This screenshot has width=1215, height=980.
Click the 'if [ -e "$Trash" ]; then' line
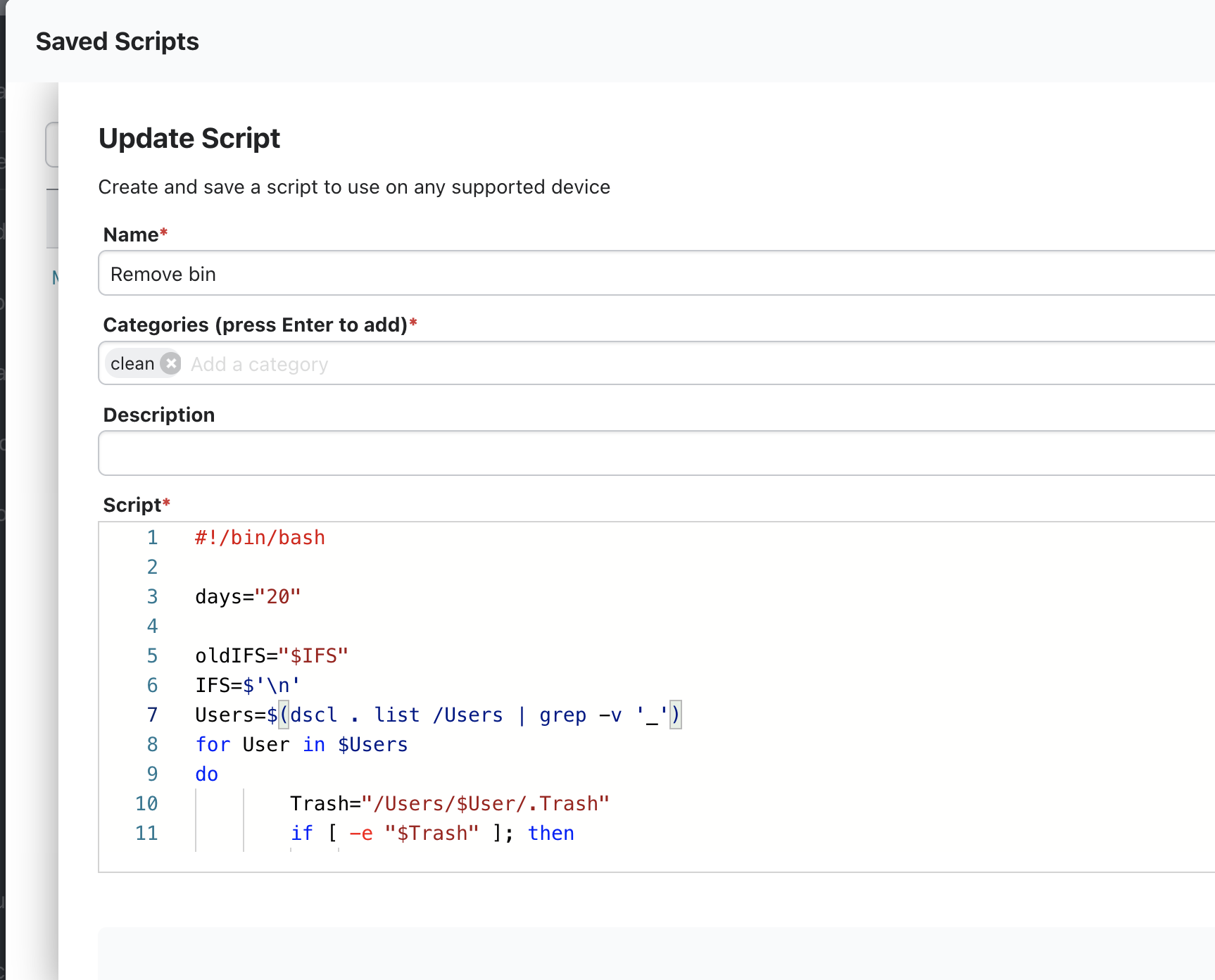(432, 833)
